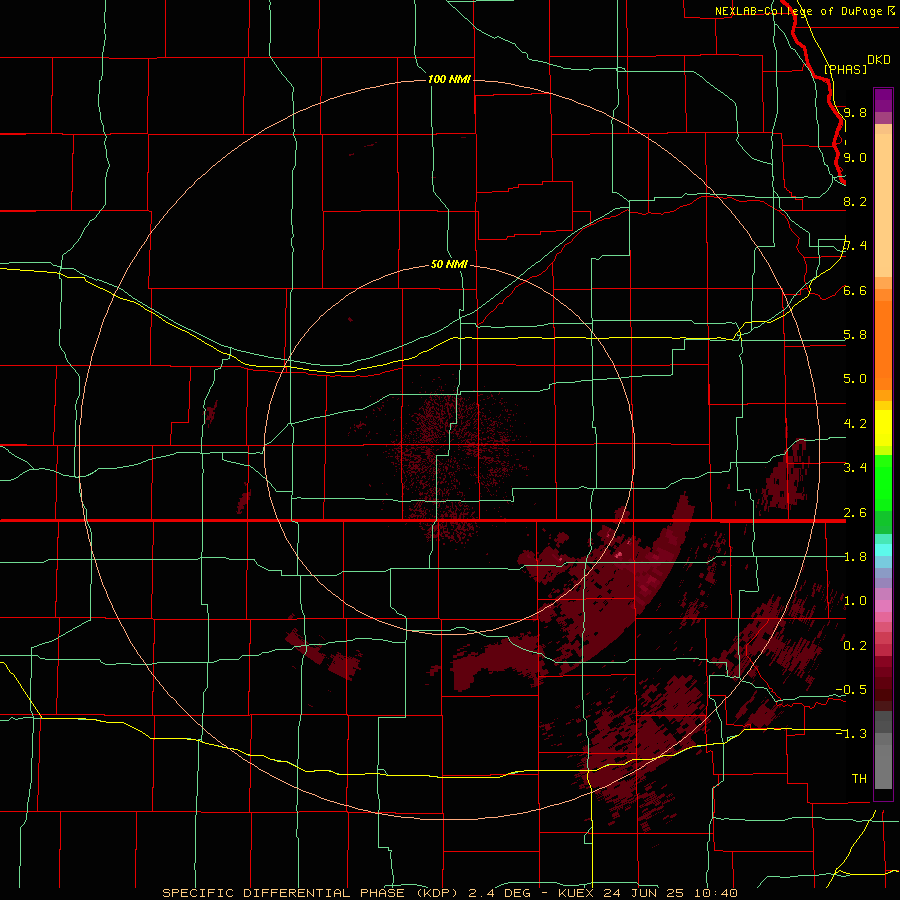The image size is (900, 900).
Task: Click the 1.0 value on the color scale
Action: (x=855, y=601)
